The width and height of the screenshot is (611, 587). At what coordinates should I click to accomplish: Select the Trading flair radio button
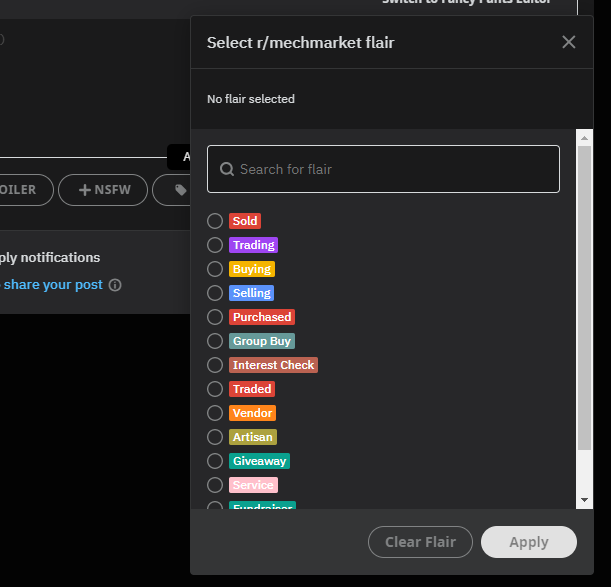pos(215,245)
